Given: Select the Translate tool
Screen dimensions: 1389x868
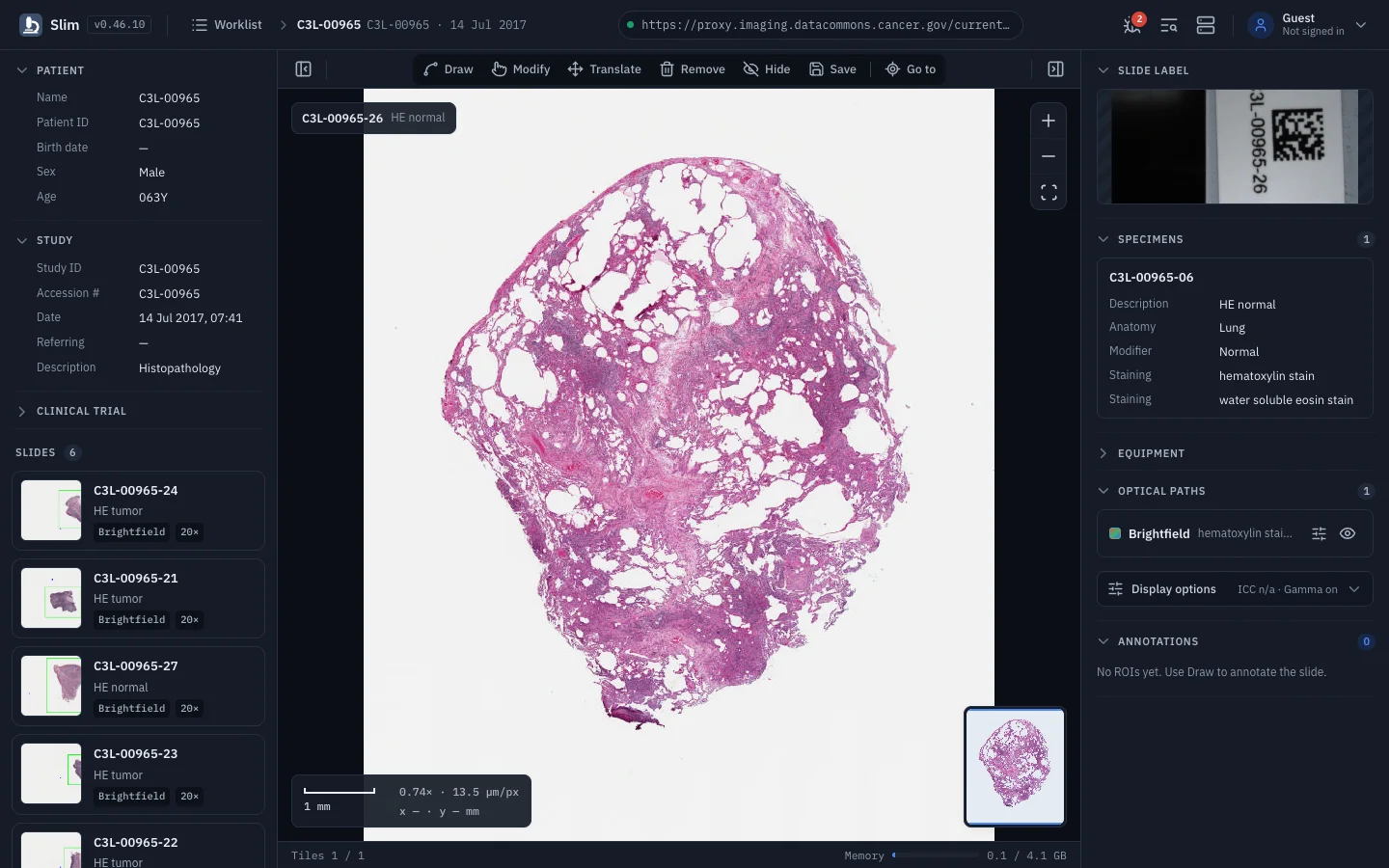Looking at the screenshot, I should [x=605, y=69].
